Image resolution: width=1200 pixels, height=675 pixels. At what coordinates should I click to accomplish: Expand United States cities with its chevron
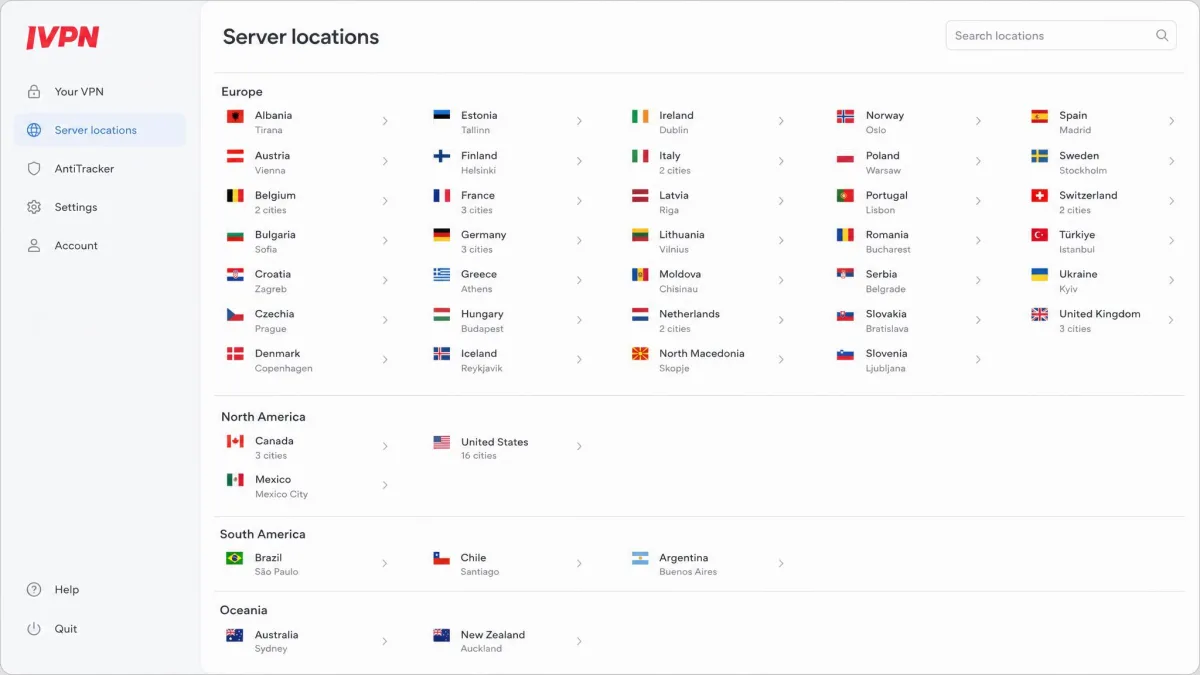pyautogui.click(x=579, y=447)
